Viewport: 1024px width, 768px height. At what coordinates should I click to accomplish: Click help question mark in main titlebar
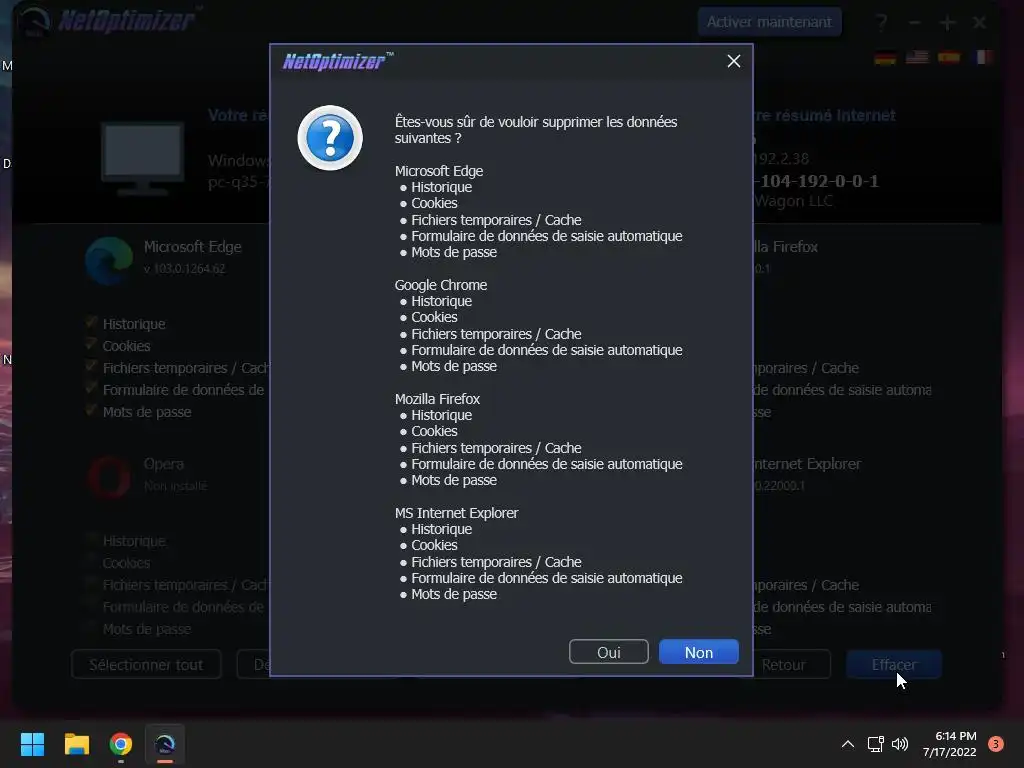pos(882,23)
